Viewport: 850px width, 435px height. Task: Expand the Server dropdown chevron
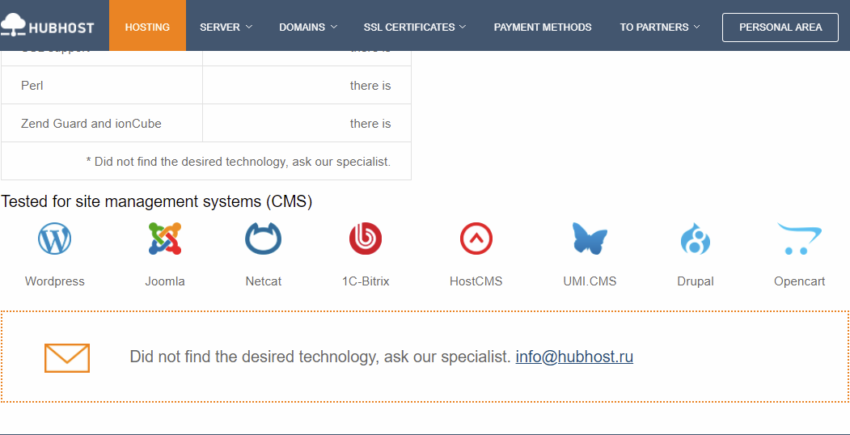tap(249, 27)
